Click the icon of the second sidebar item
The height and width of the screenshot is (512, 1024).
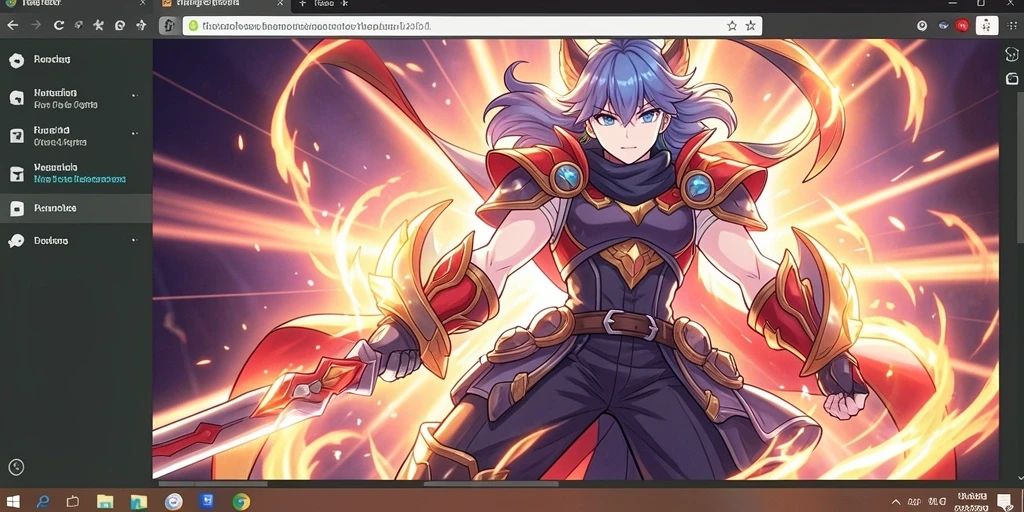pyautogui.click(x=16, y=98)
